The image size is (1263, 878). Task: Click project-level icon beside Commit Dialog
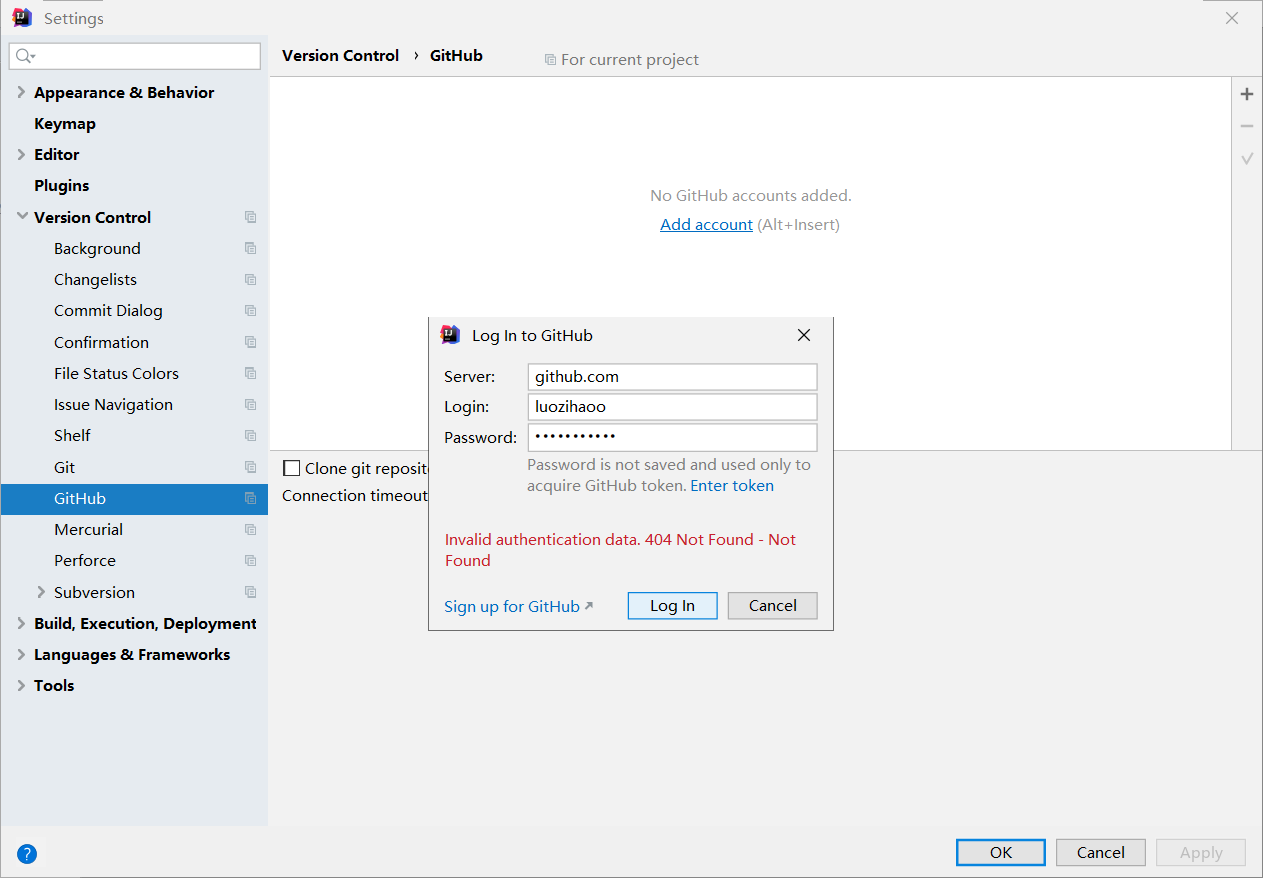coord(250,311)
